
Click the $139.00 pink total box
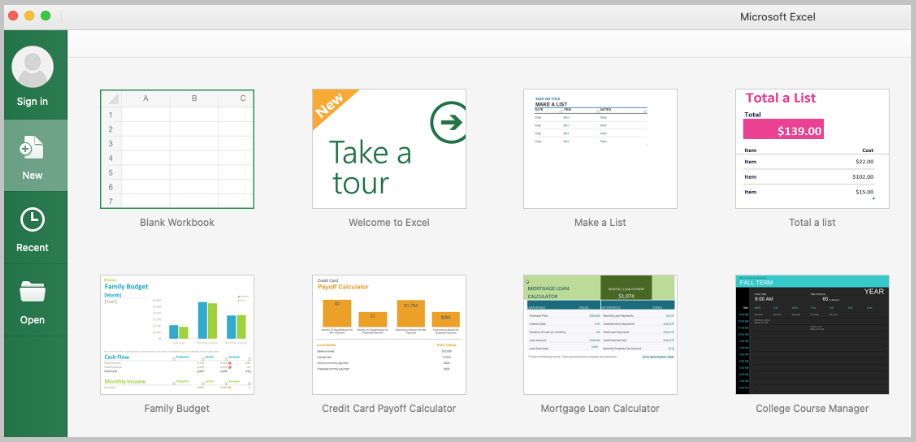pos(783,129)
